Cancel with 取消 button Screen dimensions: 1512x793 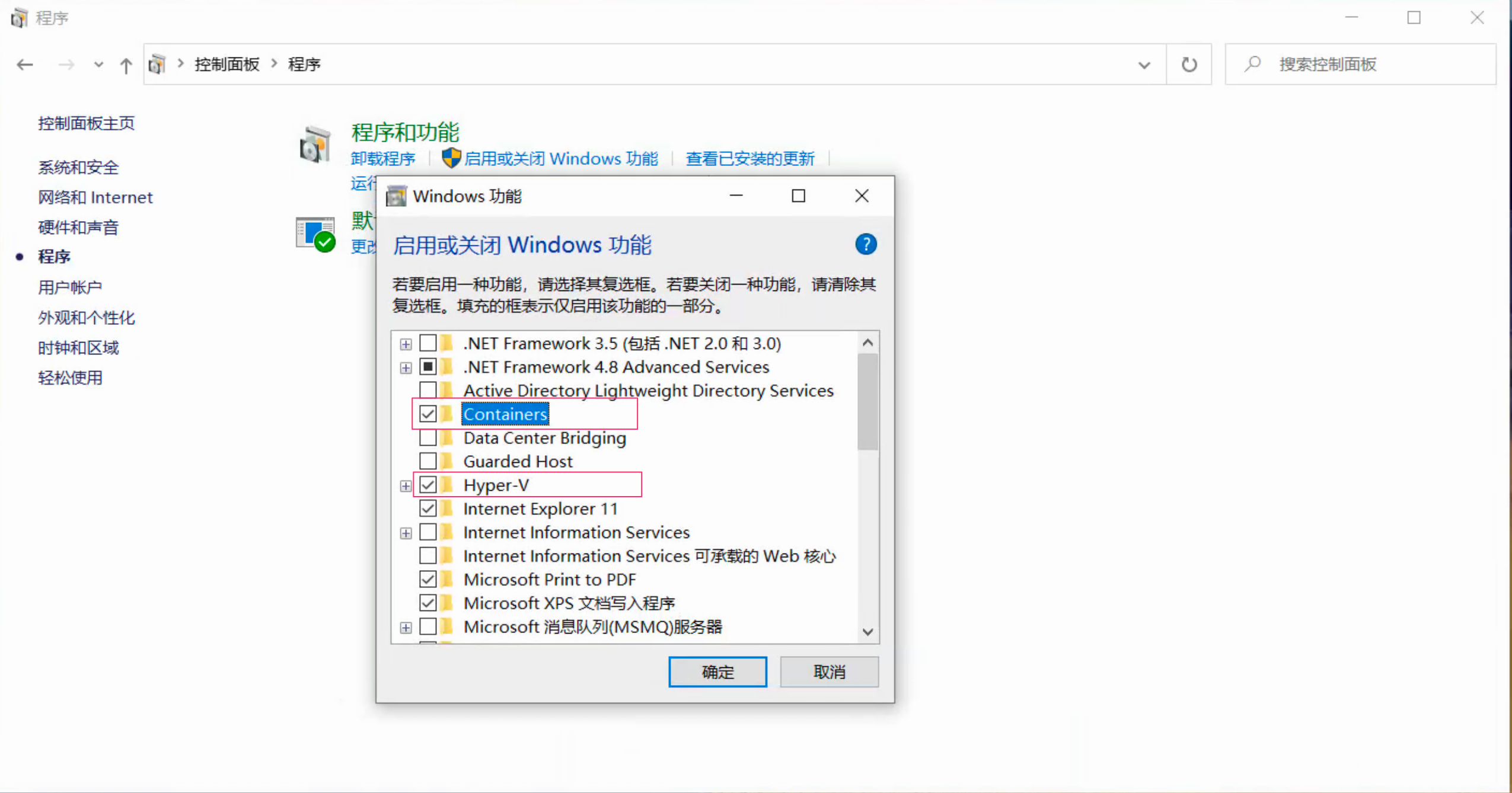click(829, 672)
